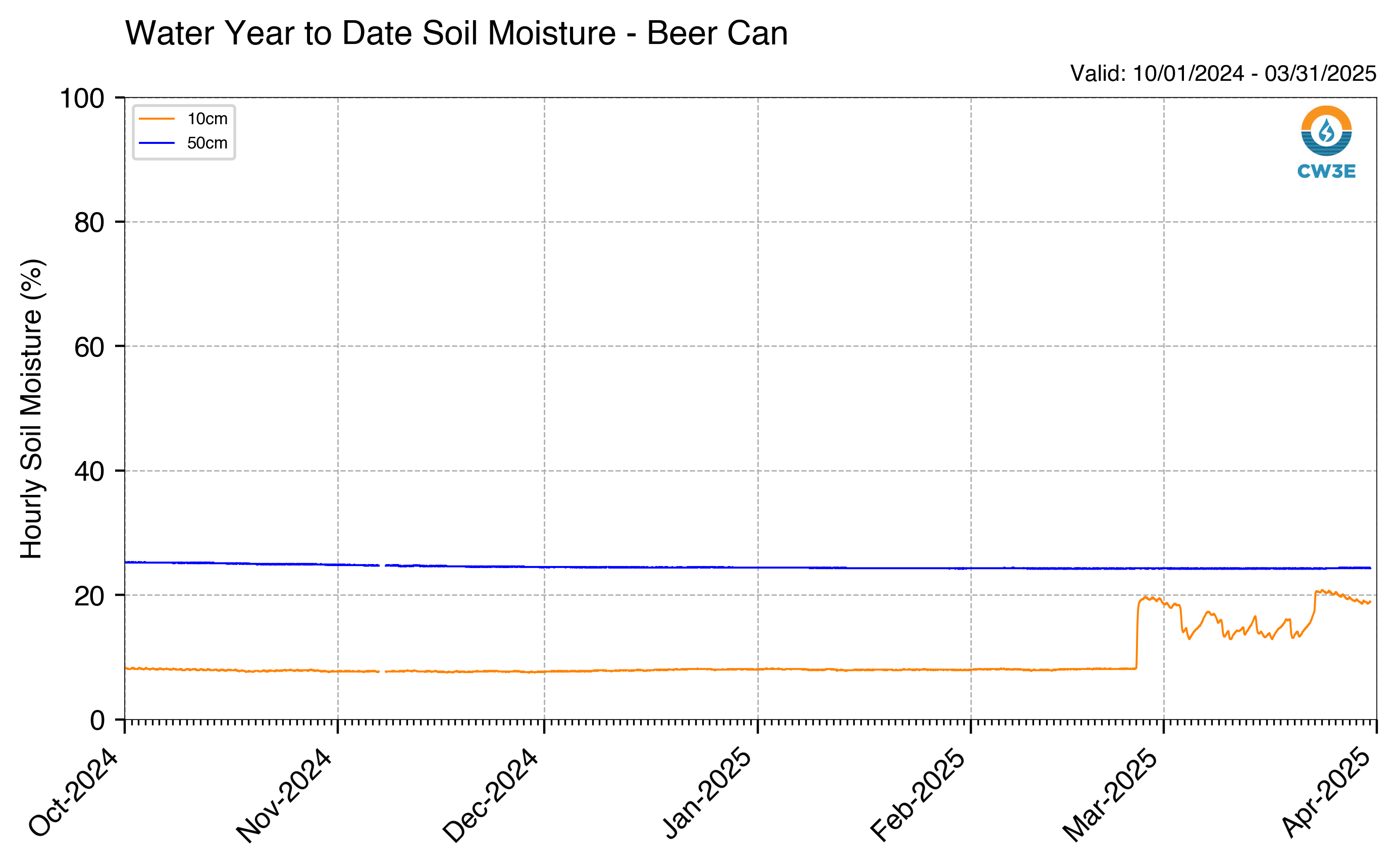Image resolution: width=1397 pixels, height=868 pixels.
Task: Click the orange 10cm legend line swatch
Action: [156, 119]
